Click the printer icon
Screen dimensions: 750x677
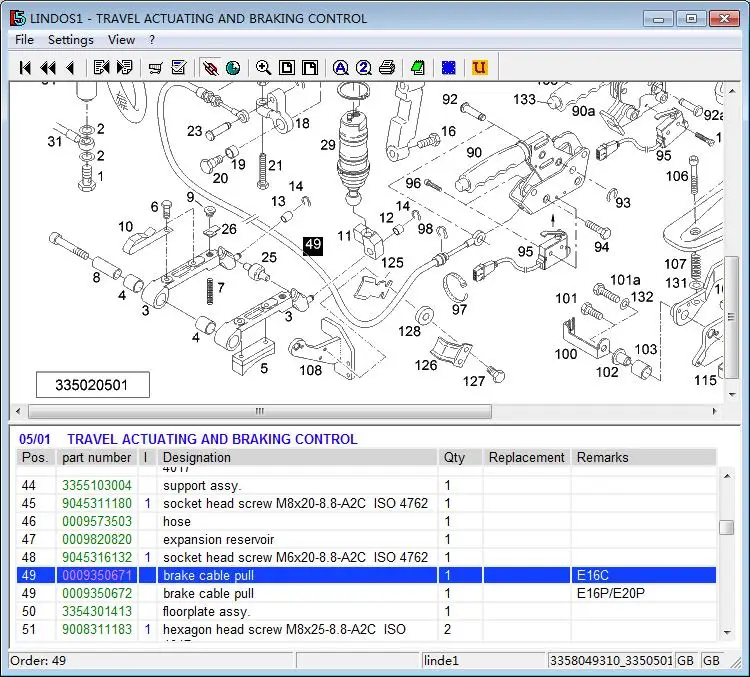click(386, 67)
